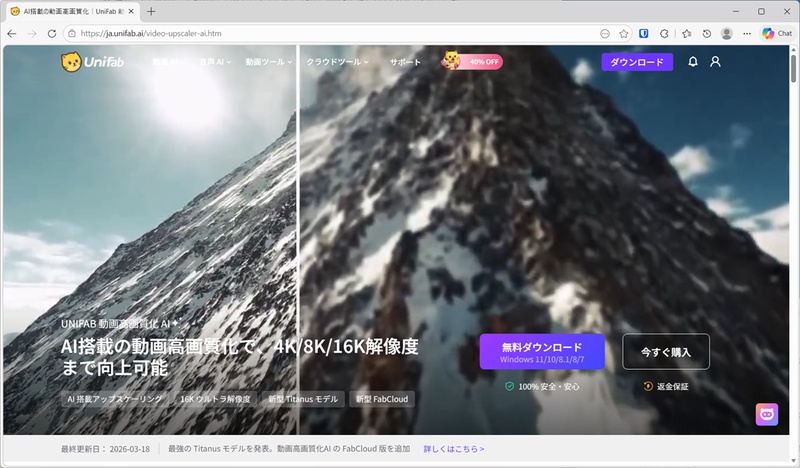Click the 今すぐ購入 button
800x468 pixels.
click(666, 352)
